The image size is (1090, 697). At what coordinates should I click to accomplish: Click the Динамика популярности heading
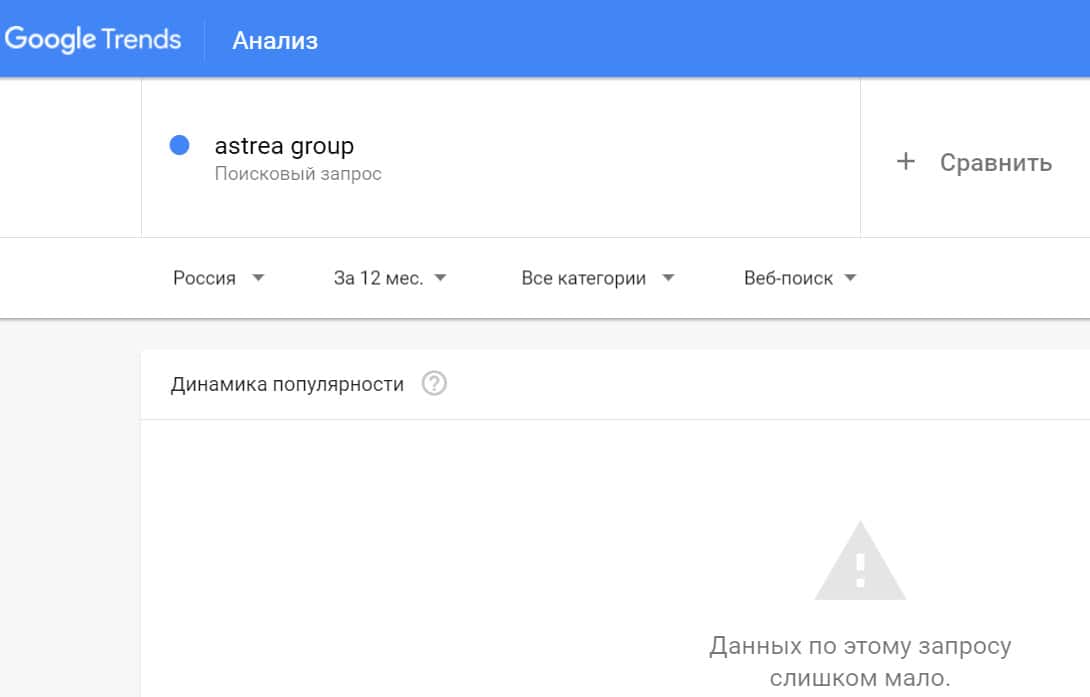coord(287,384)
